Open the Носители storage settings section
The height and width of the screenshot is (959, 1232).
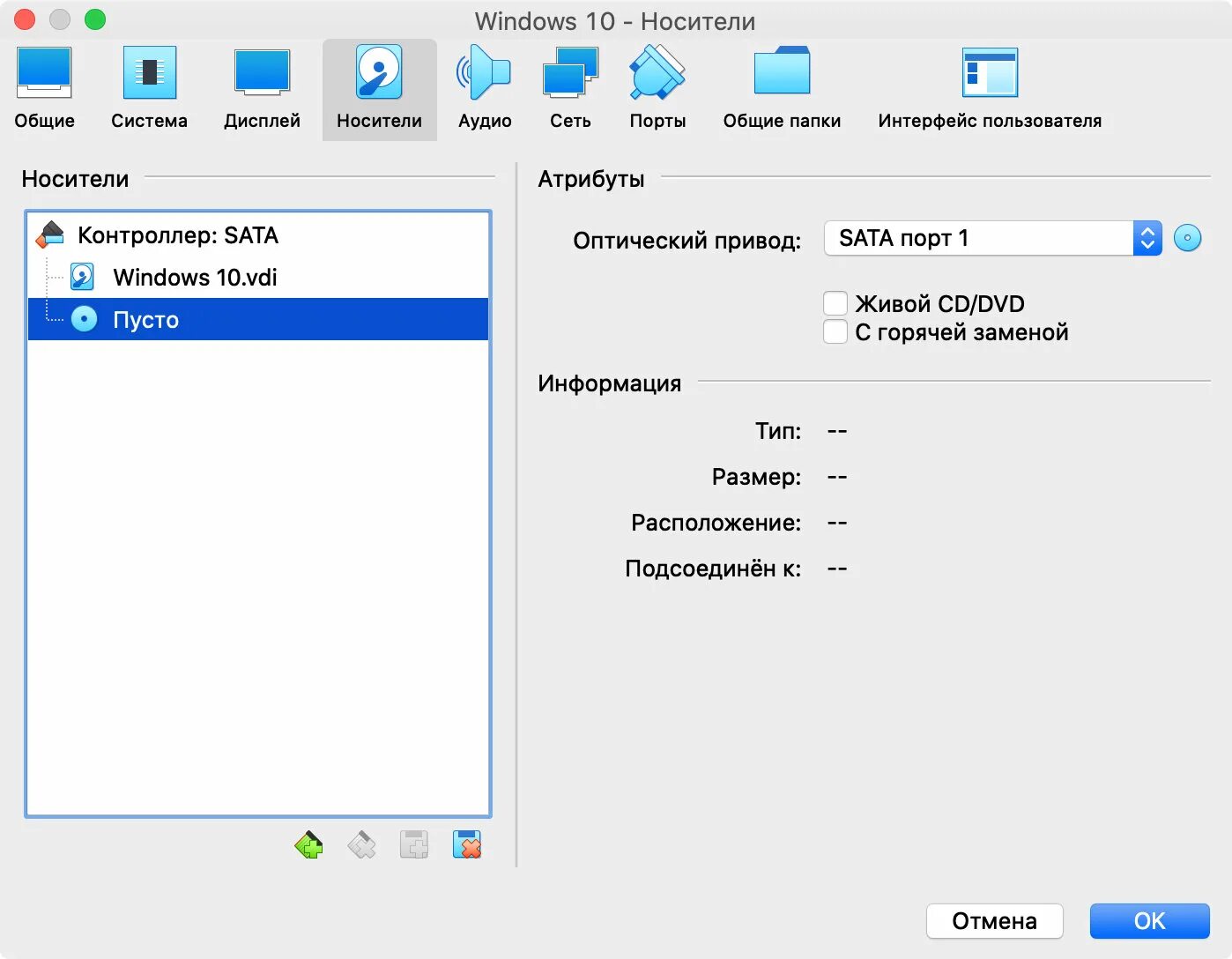coord(378,84)
